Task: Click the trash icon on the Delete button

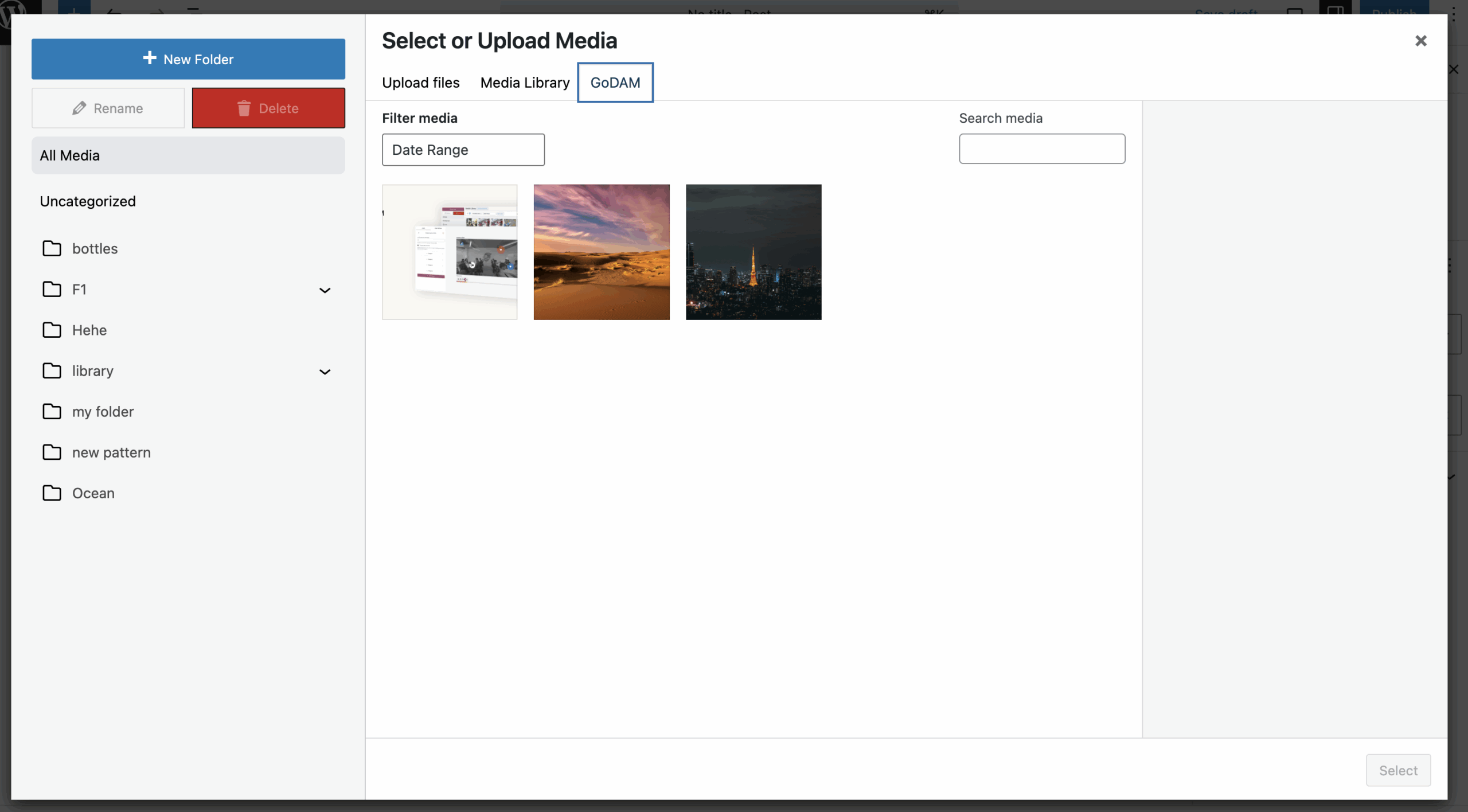Action: point(243,108)
